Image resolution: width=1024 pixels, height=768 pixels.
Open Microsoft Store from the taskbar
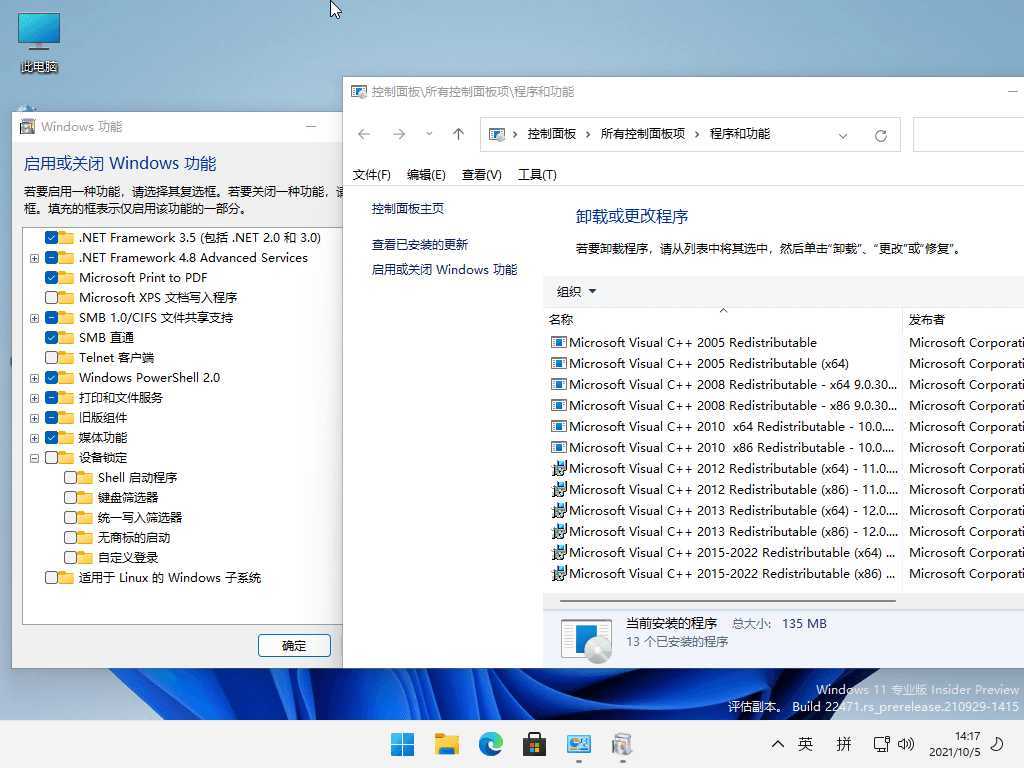tap(534, 744)
